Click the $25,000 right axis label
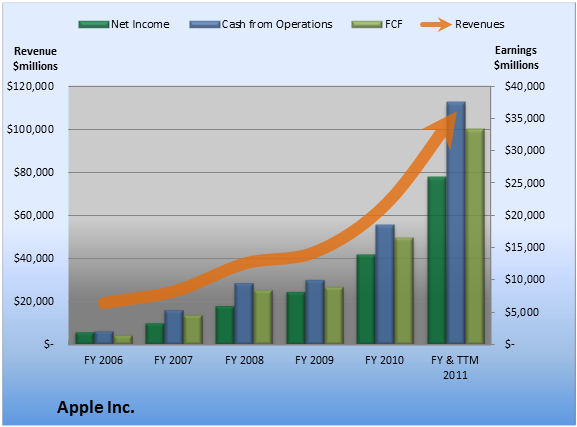 [x=524, y=183]
